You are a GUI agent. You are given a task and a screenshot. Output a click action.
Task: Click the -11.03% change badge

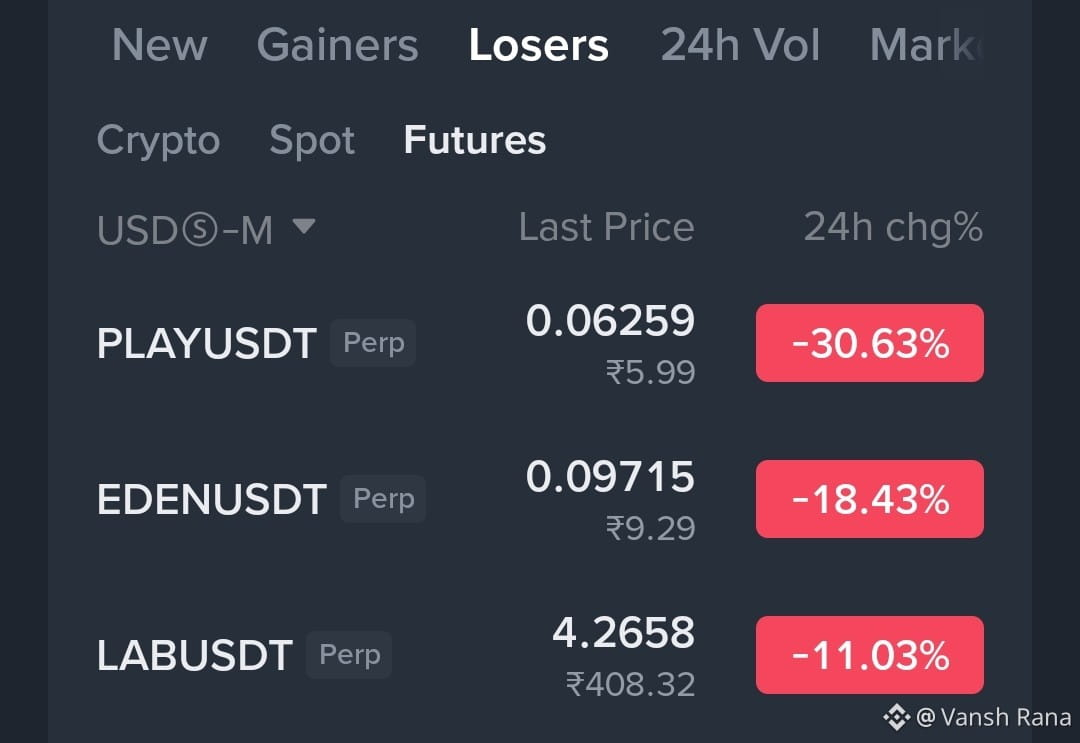(870, 655)
